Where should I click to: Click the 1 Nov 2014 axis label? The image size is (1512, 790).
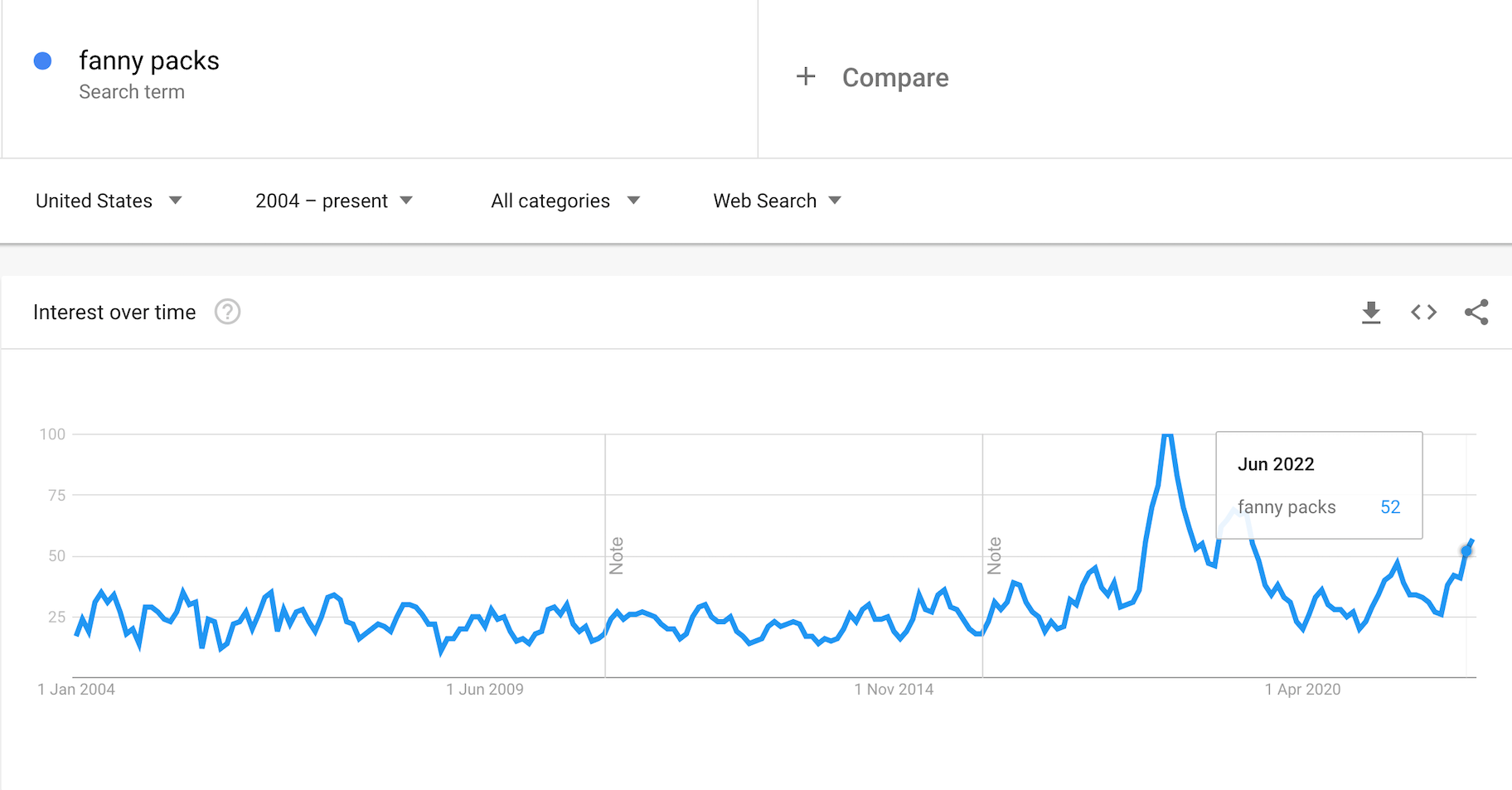(x=894, y=690)
